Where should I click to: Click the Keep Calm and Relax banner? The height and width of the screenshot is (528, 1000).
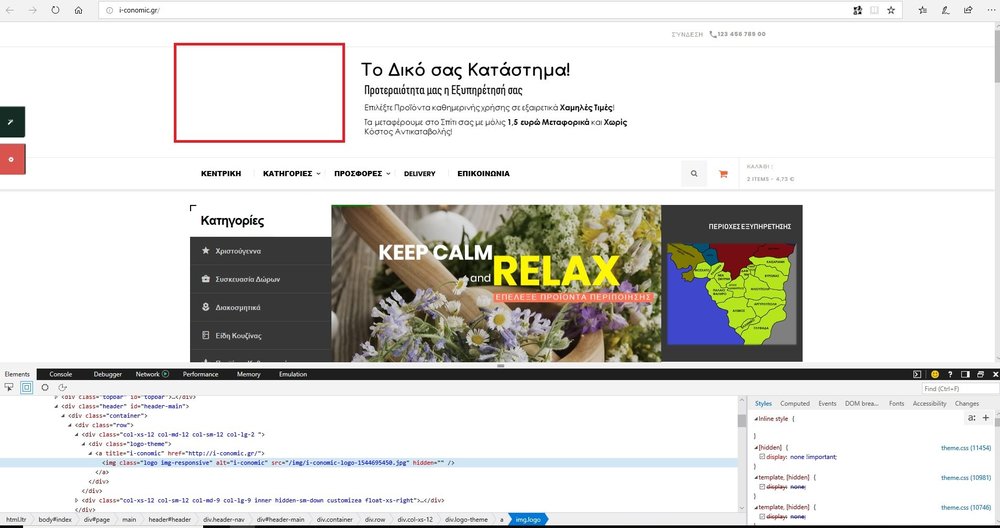pyautogui.click(x=496, y=283)
